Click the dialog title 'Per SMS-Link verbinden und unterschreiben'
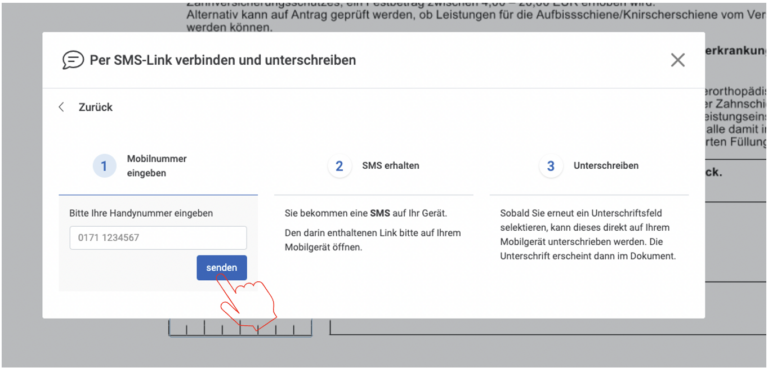This screenshot has width=768, height=368. point(223,60)
